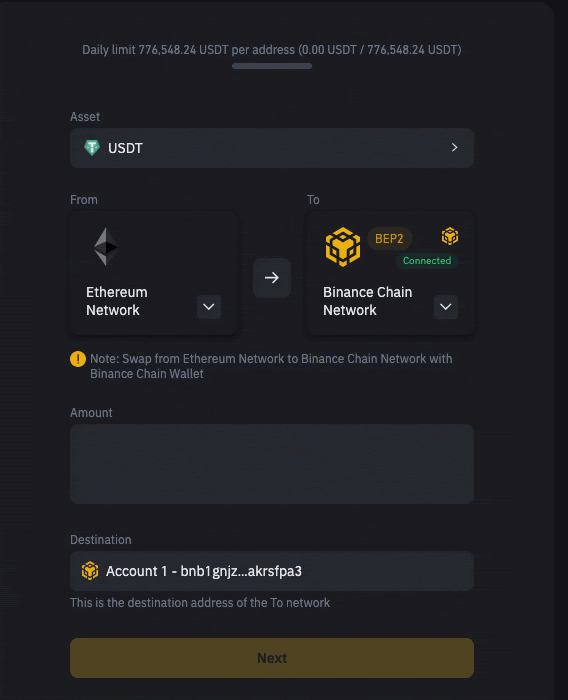Swap networks with the arrow button
568x700 pixels.
coord(272,278)
